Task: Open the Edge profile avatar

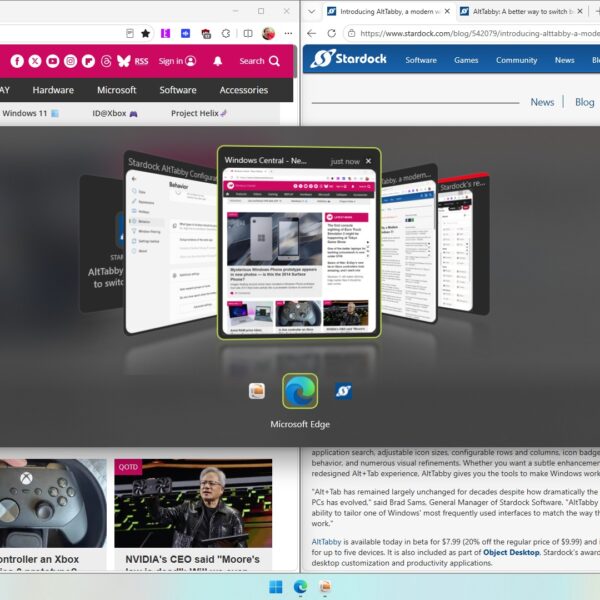Action: click(x=268, y=33)
